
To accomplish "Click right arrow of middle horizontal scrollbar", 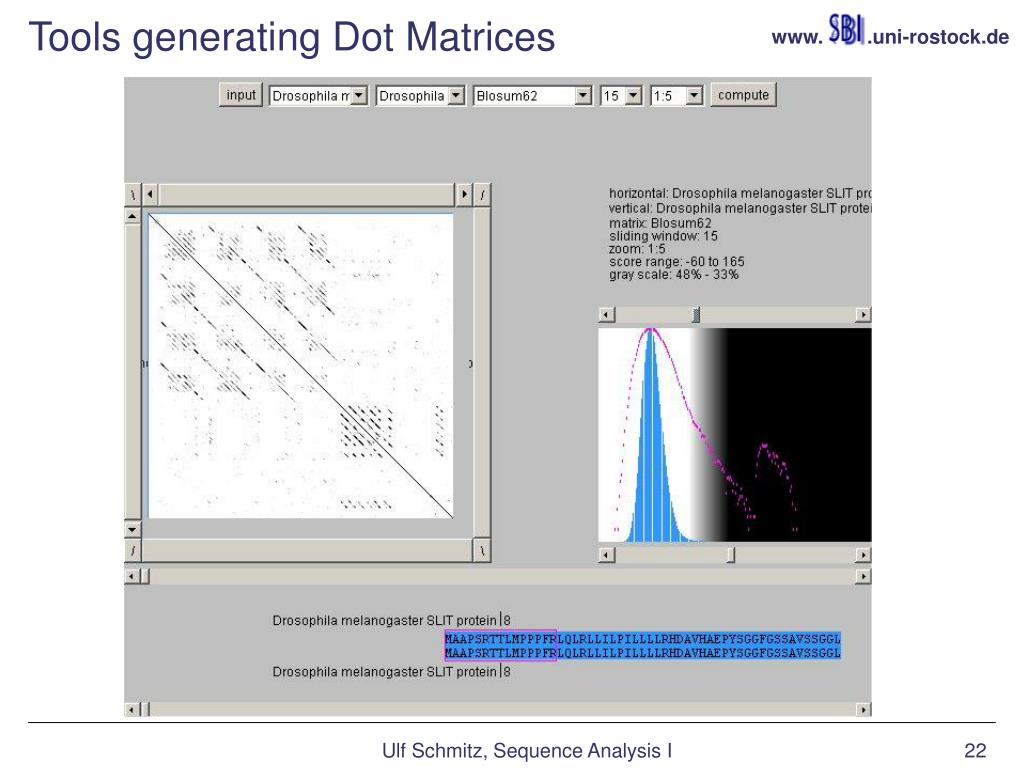I will tap(863, 576).
